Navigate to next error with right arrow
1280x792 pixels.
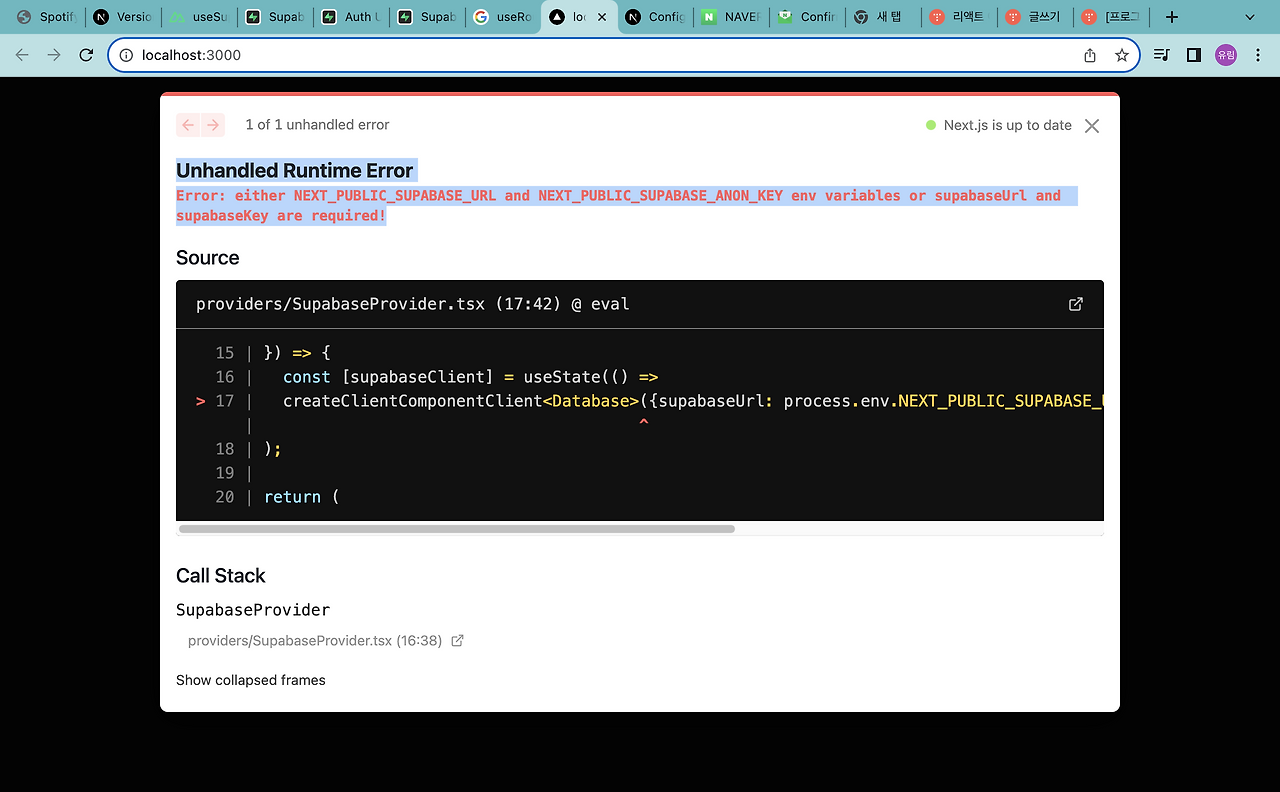213,124
